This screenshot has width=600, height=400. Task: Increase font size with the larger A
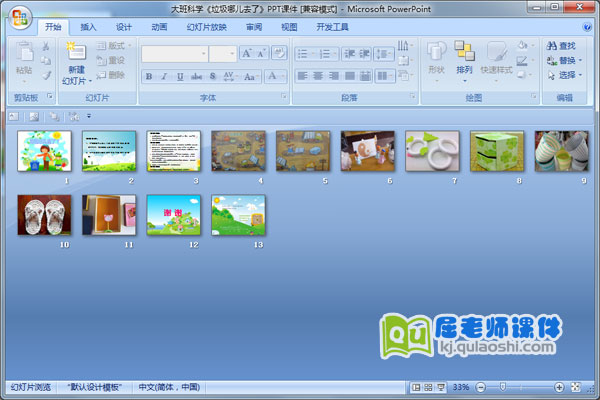(246, 53)
